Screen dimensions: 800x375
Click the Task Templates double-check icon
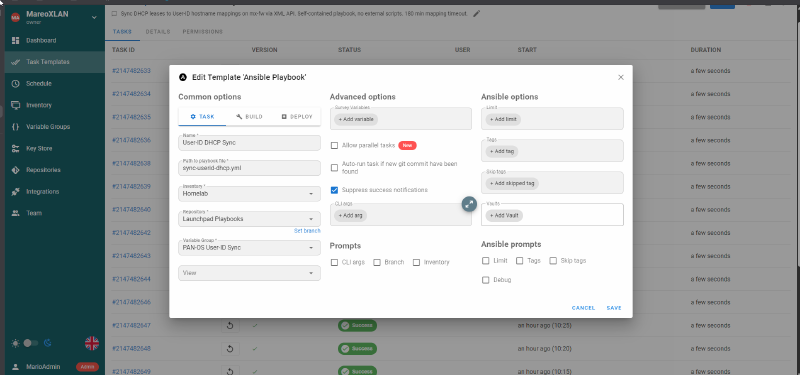[x=15, y=62]
